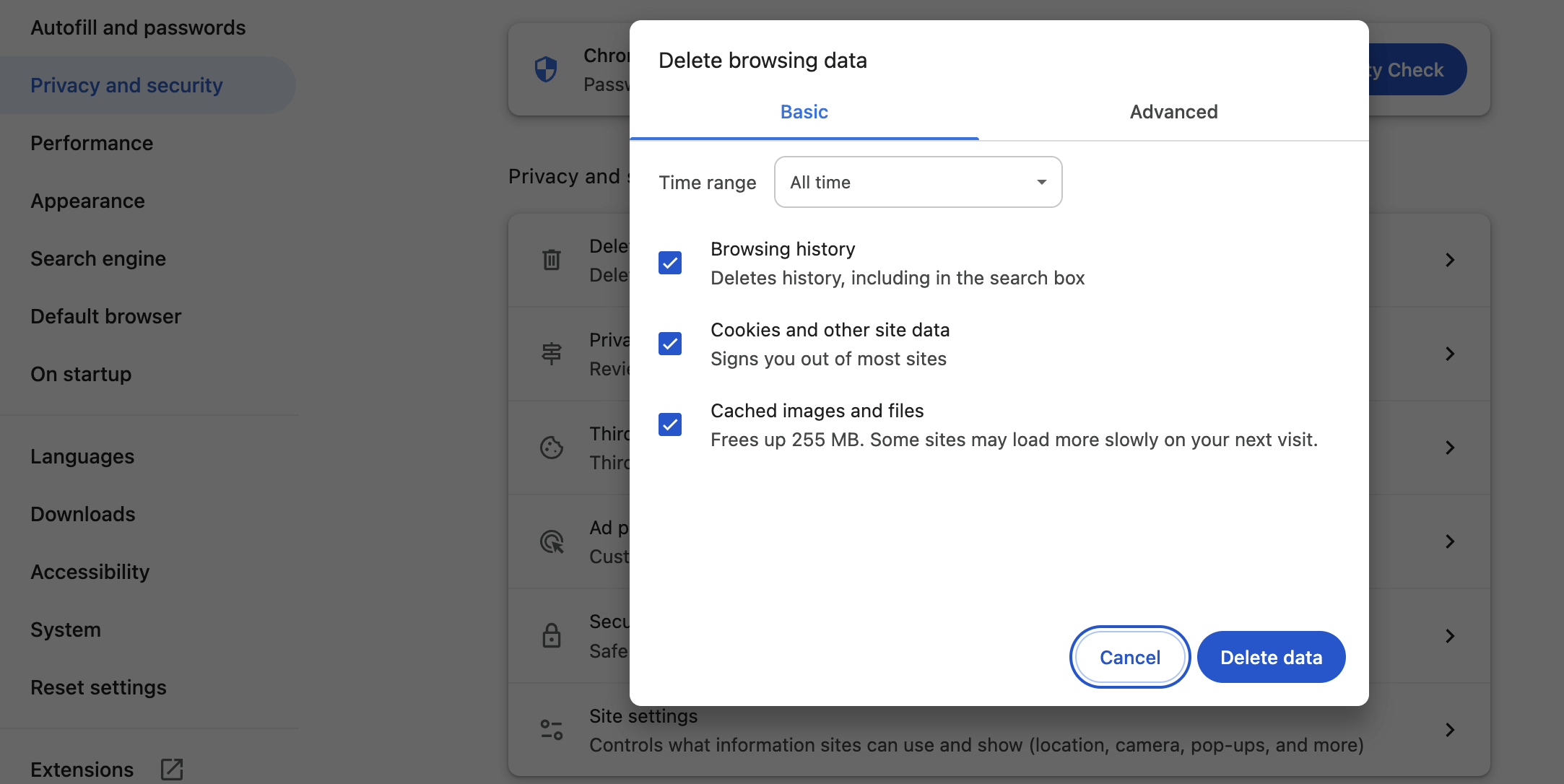This screenshot has width=1564, height=784.
Task: Click the Security padlock icon
Action: 552,635
